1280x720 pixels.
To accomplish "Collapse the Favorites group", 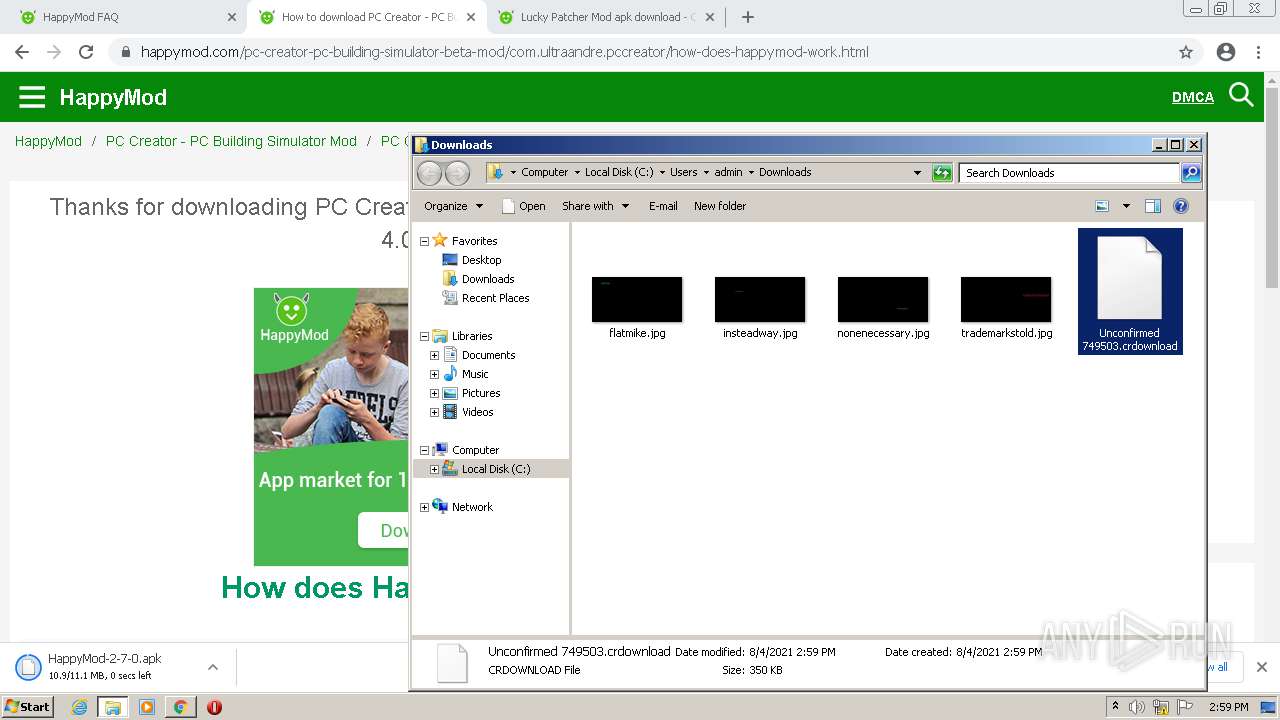I will click(x=424, y=241).
